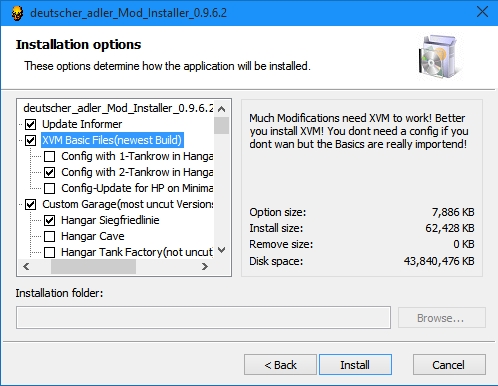The width and height of the screenshot is (498, 386).
Task: Enable the Hangar Cave checkbox
Action: [50, 236]
